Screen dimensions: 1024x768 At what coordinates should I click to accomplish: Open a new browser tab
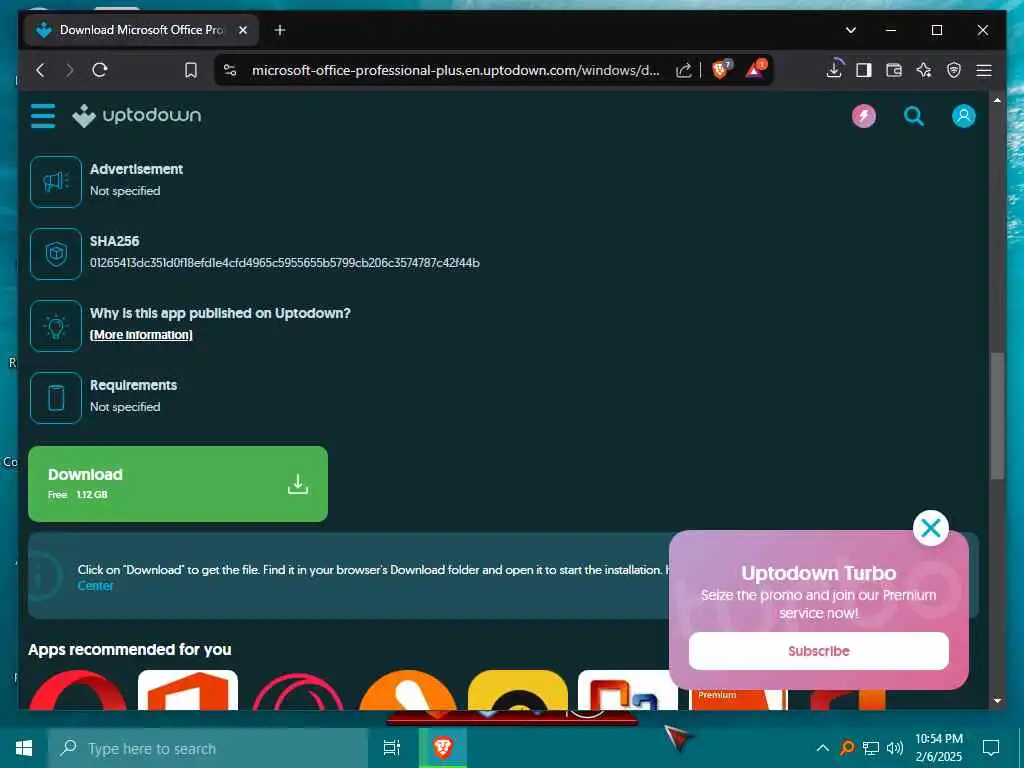pyautogui.click(x=280, y=30)
